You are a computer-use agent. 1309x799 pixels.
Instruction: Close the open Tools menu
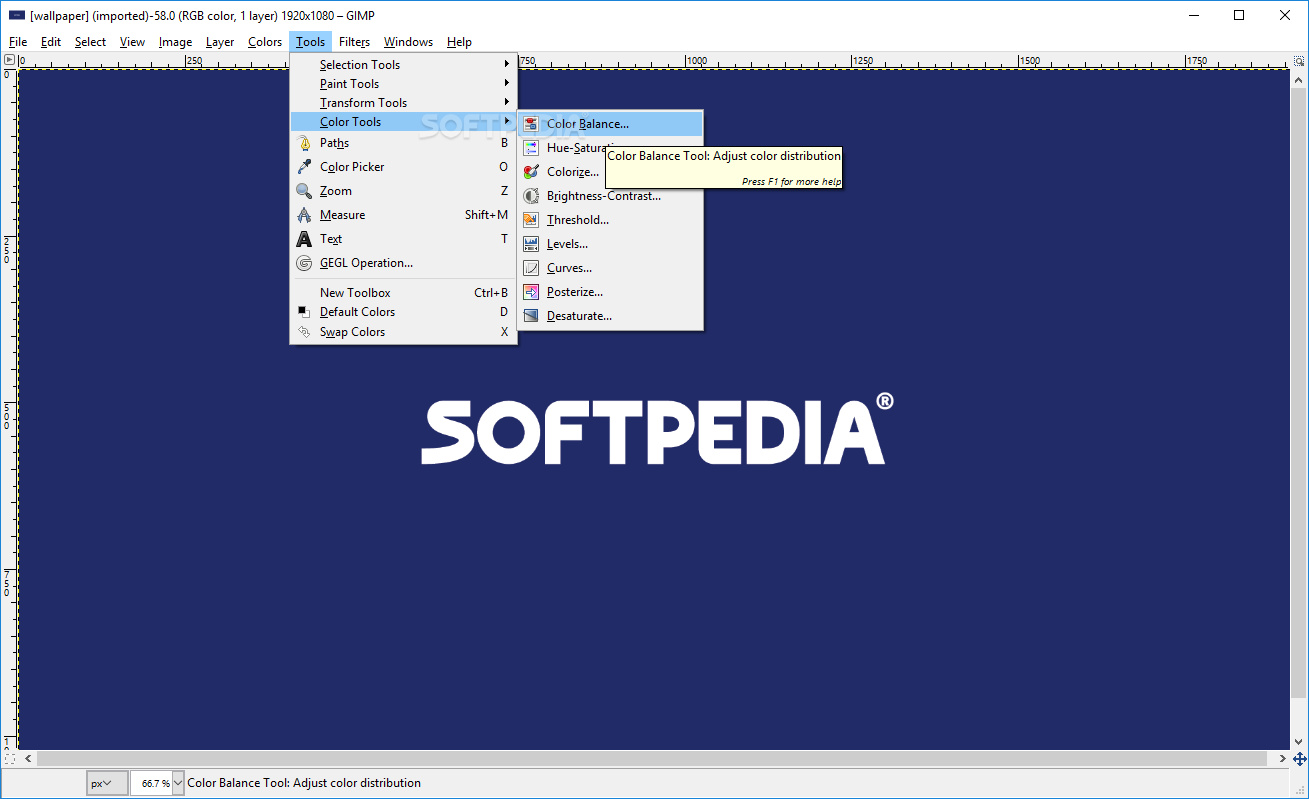click(x=310, y=42)
